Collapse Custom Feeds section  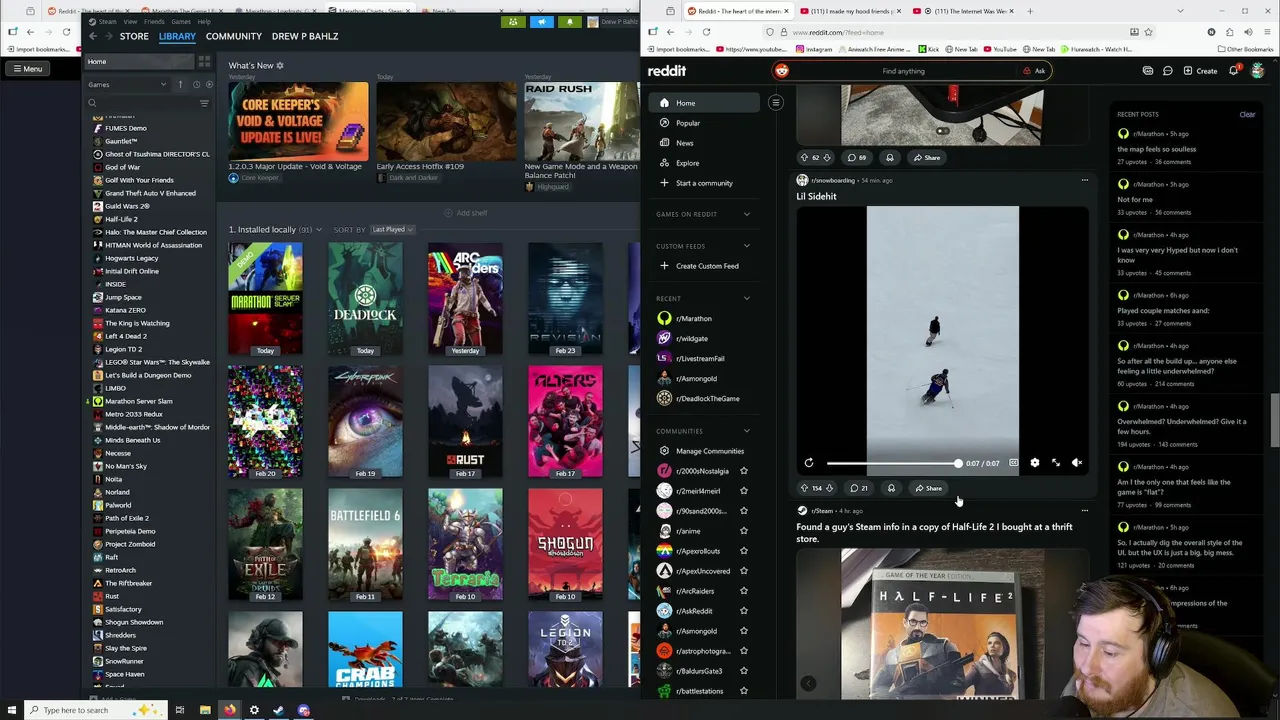point(746,246)
